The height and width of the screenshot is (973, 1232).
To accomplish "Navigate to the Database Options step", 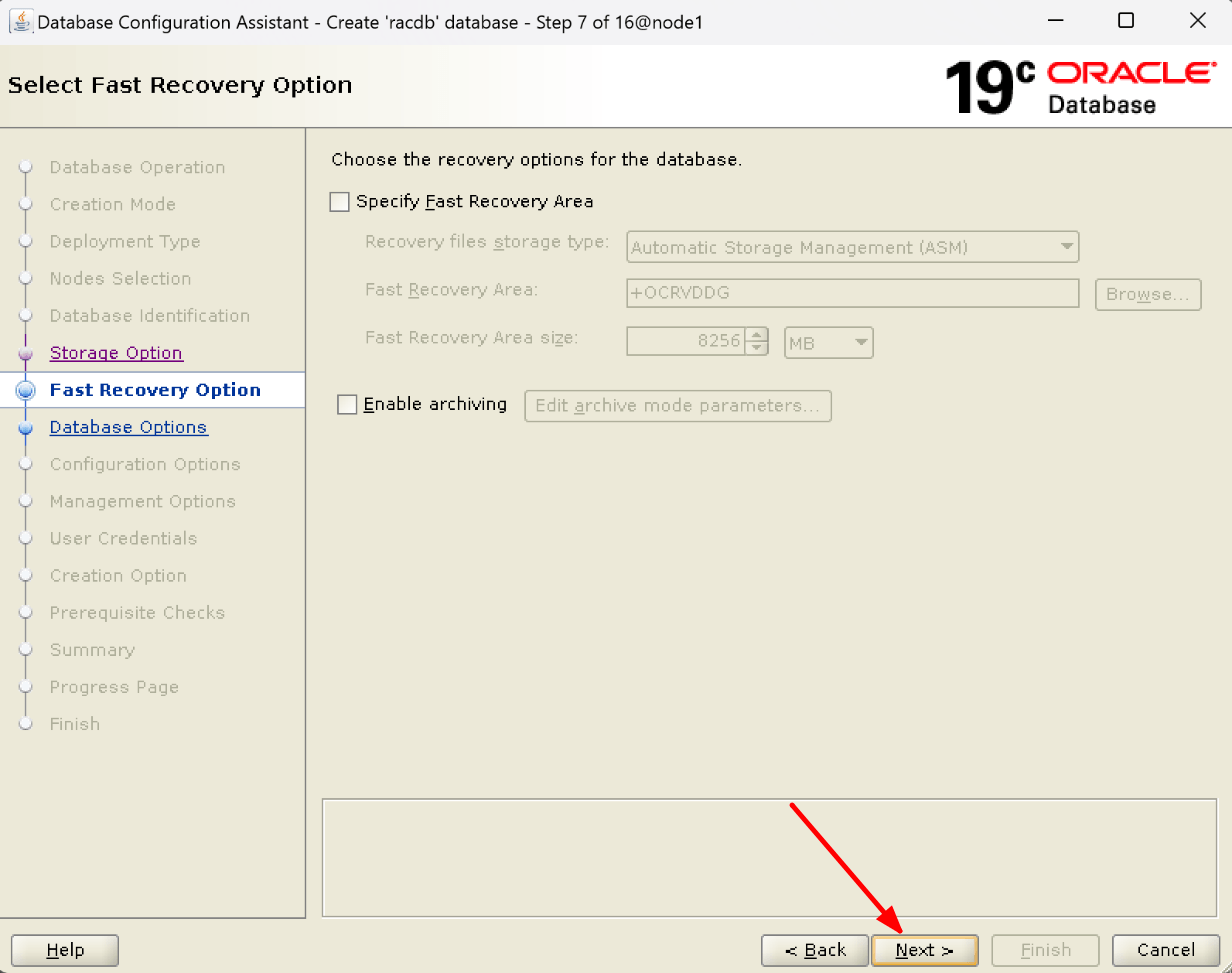I will [128, 427].
